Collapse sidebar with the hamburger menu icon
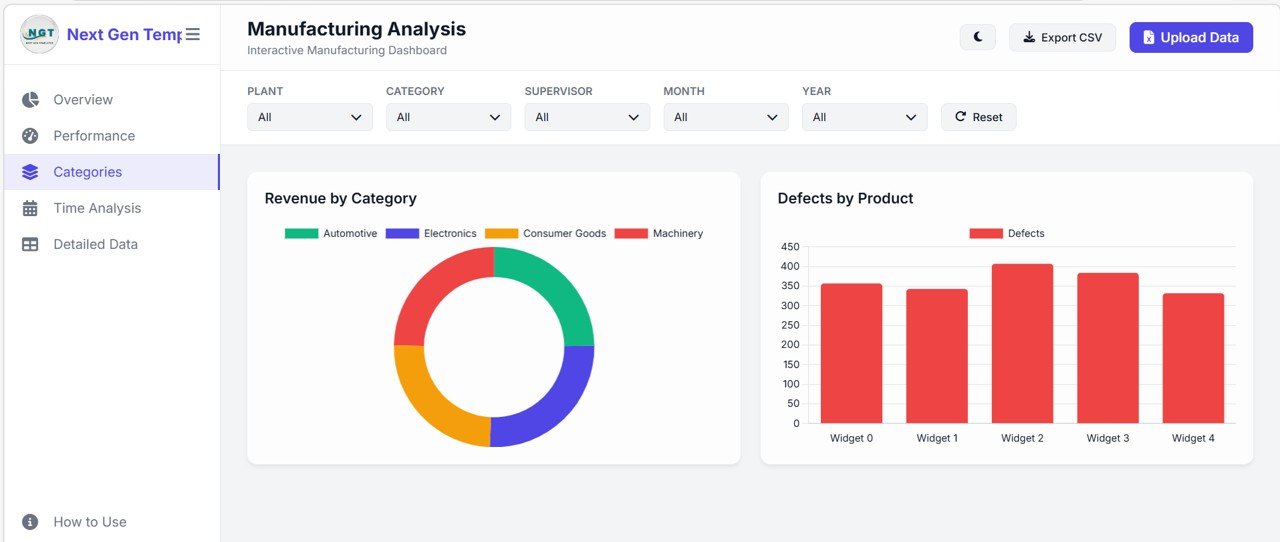The image size is (1280, 542). 193,34
